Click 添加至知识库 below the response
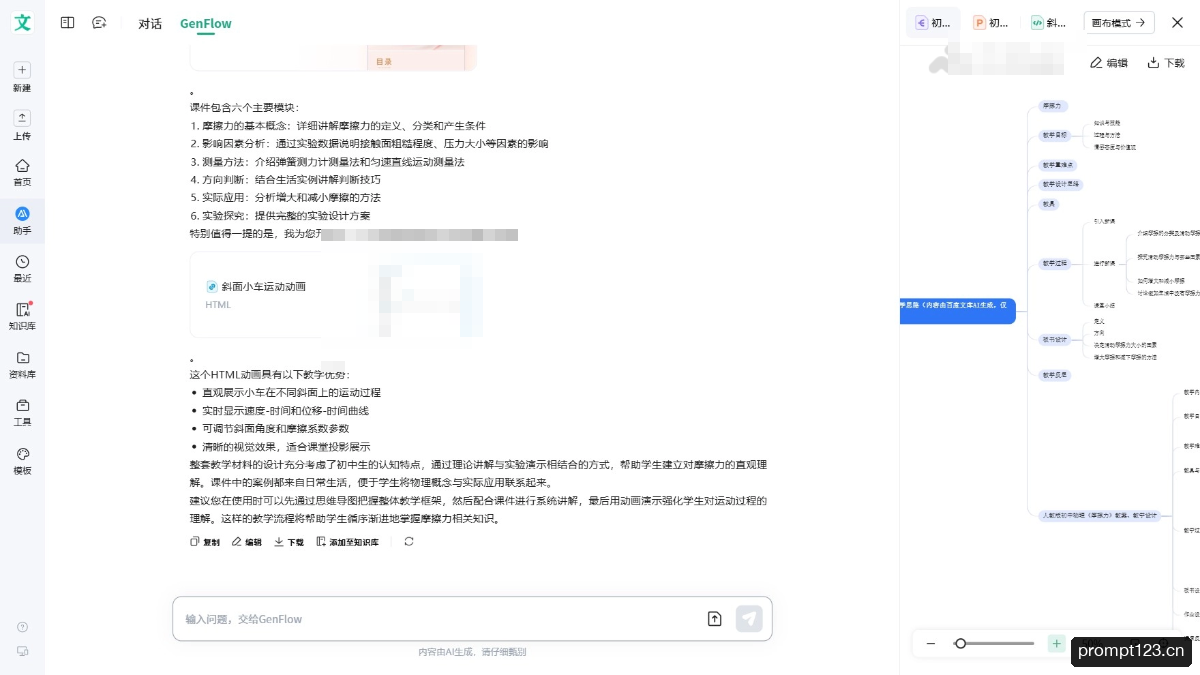Image resolution: width=1200 pixels, height=675 pixels. tap(348, 542)
